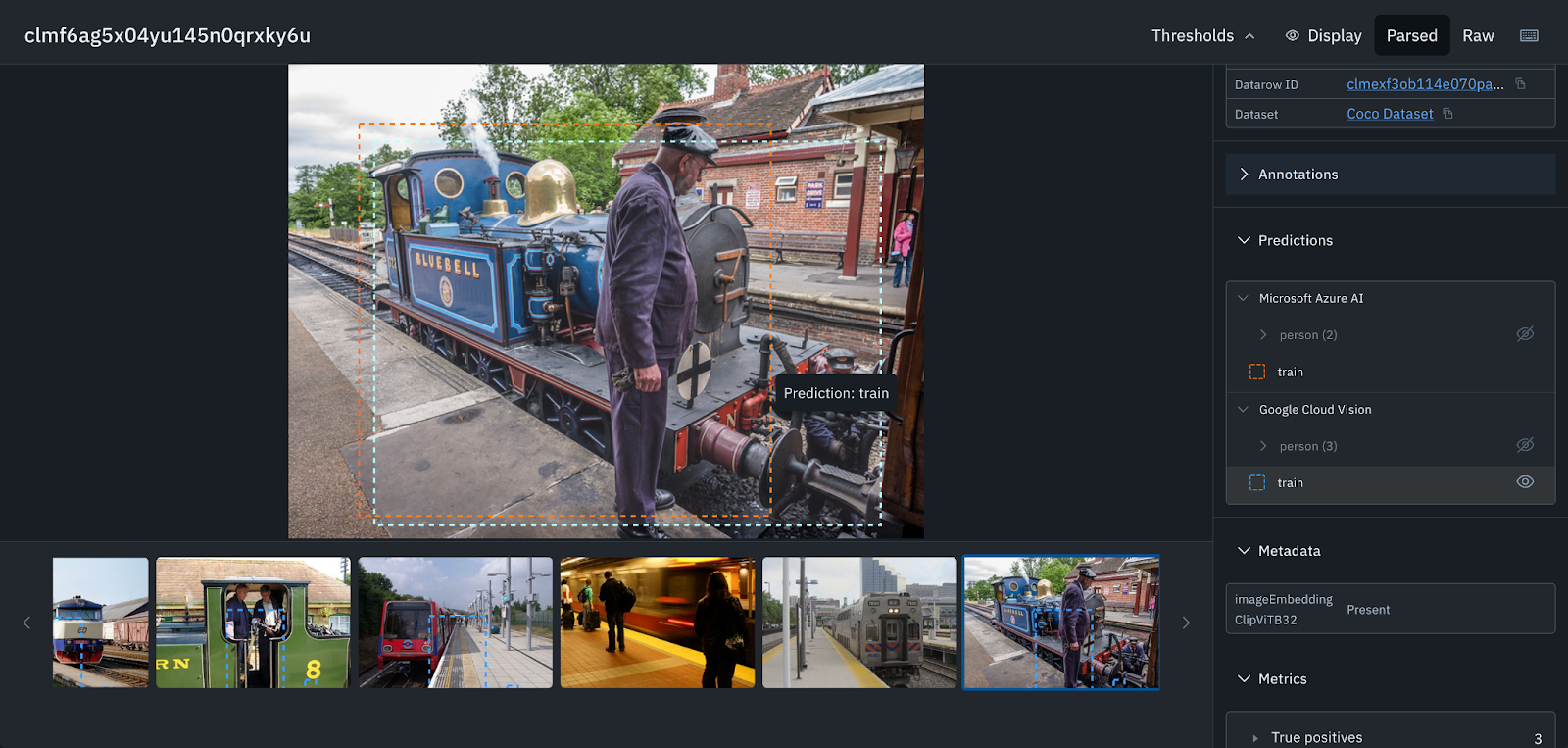Open the Display options
The image size is (1568, 748).
coord(1323,35)
